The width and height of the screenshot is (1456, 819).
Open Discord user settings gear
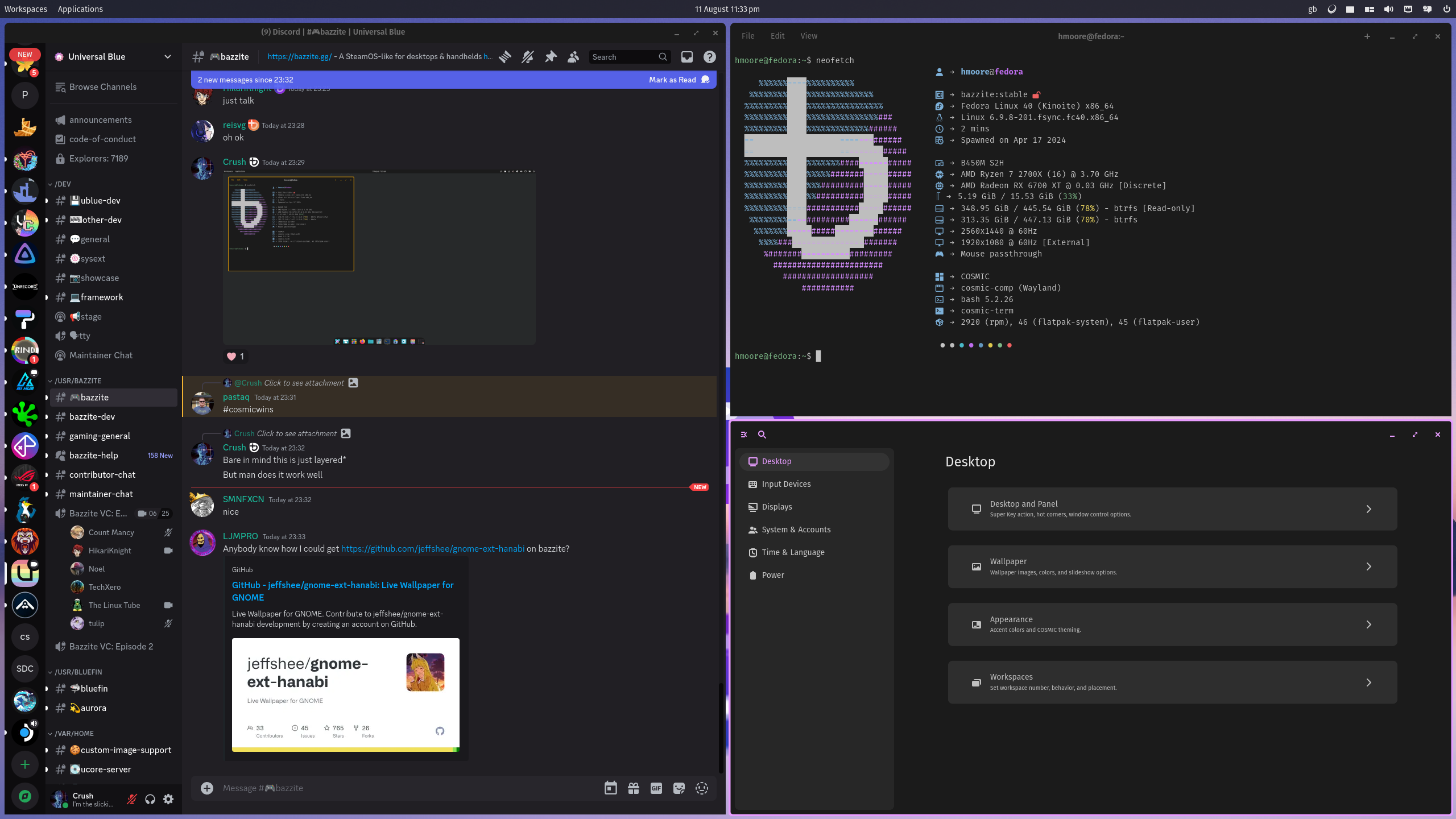click(168, 799)
